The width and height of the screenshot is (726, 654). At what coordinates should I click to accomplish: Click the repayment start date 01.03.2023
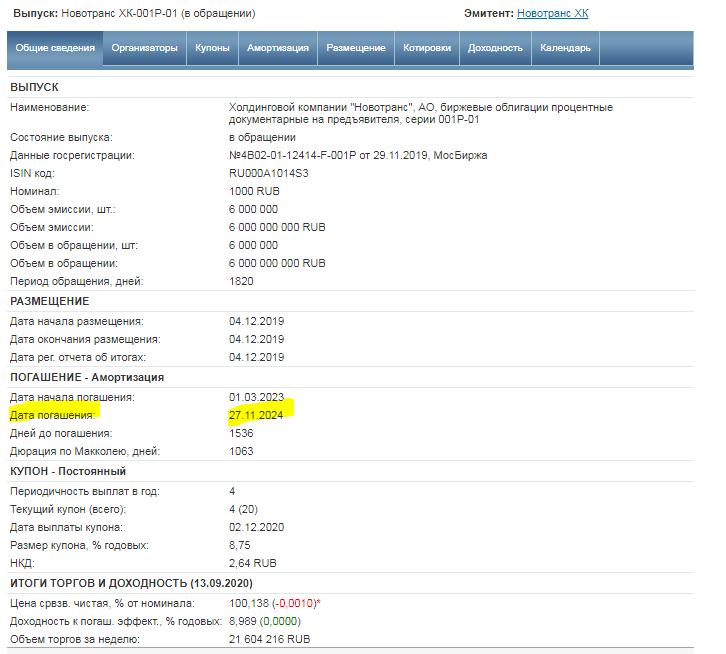click(257, 397)
